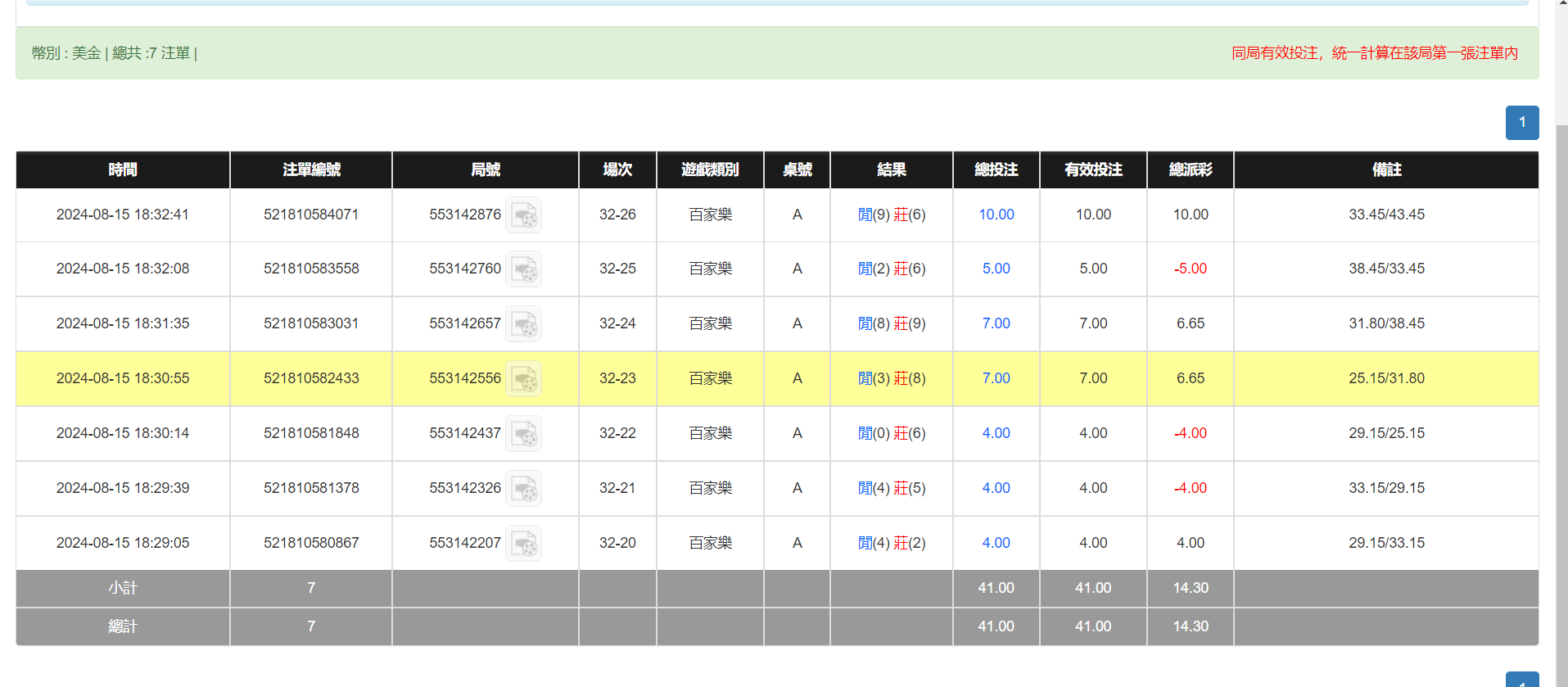The width and height of the screenshot is (1568, 687).
Task: Click the 注單編號 column header
Action: (311, 169)
